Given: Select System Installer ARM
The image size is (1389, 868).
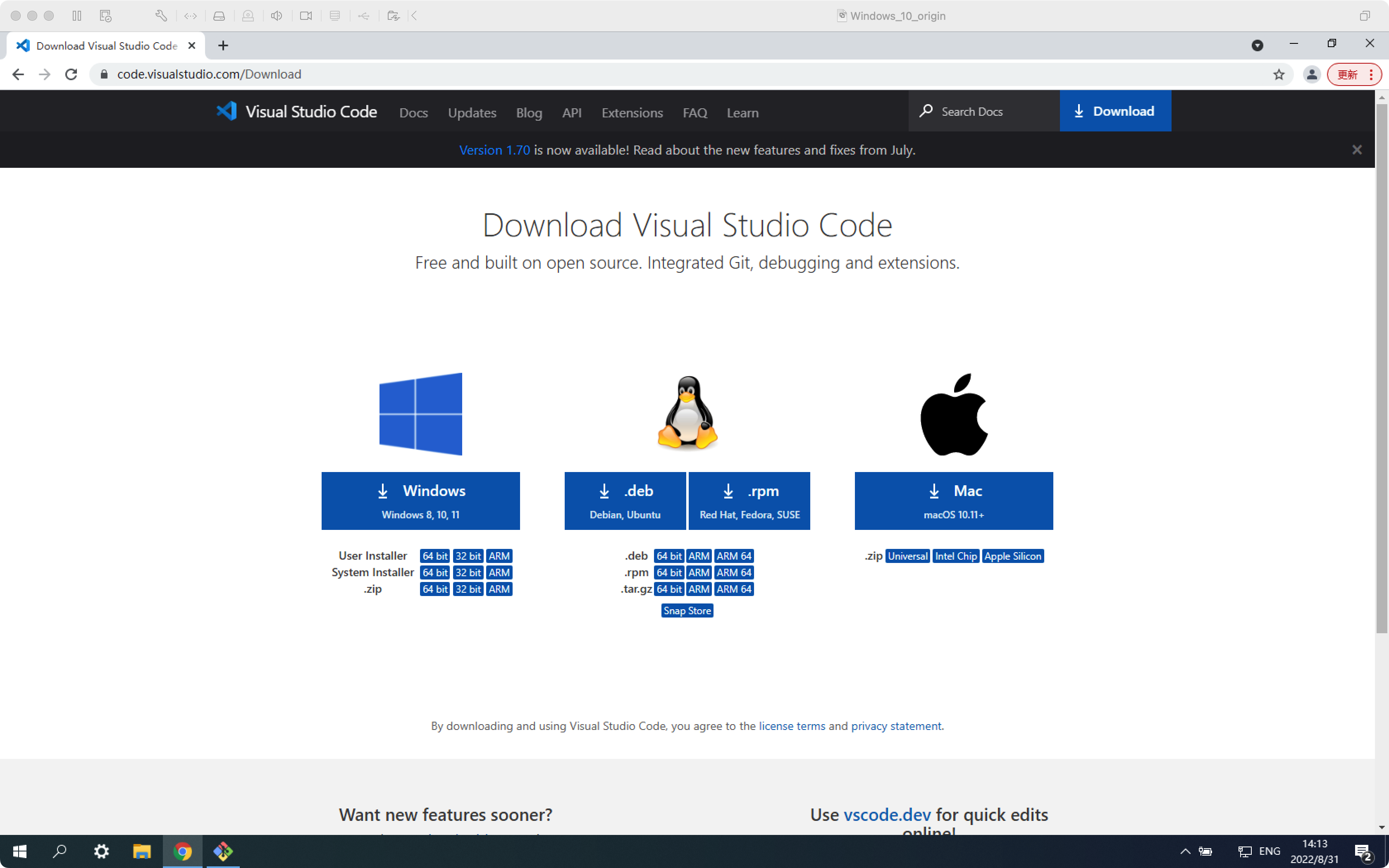Looking at the screenshot, I should tap(499, 572).
